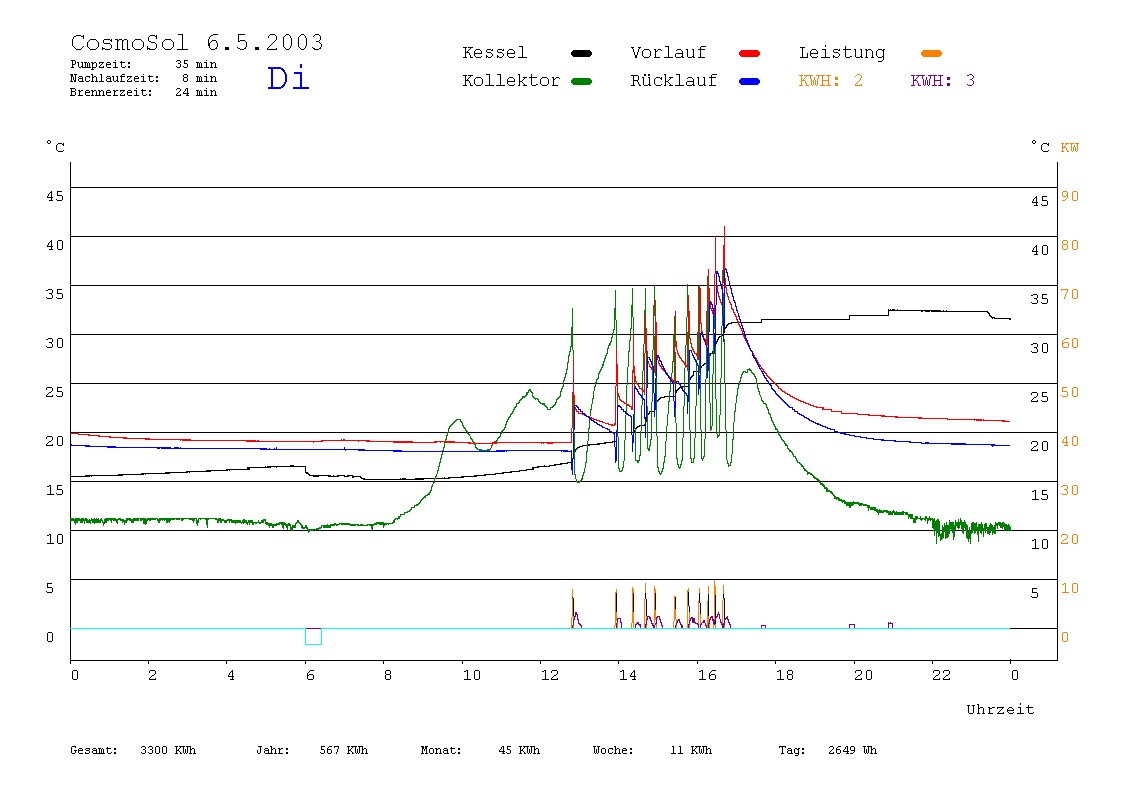This screenshot has width=1148, height=812.
Task: Click x-axis tick label '18'
Action: click(785, 675)
